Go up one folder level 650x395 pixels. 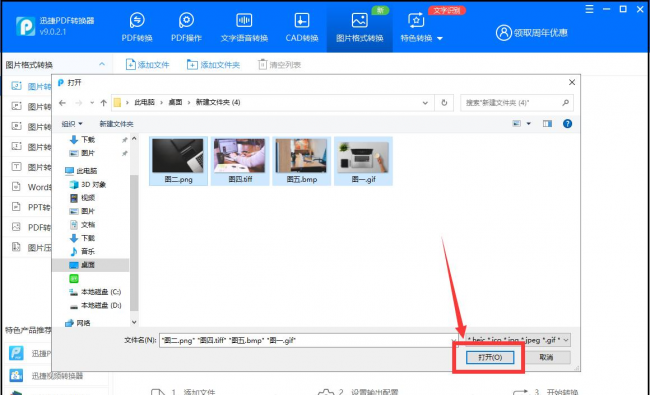[104, 103]
